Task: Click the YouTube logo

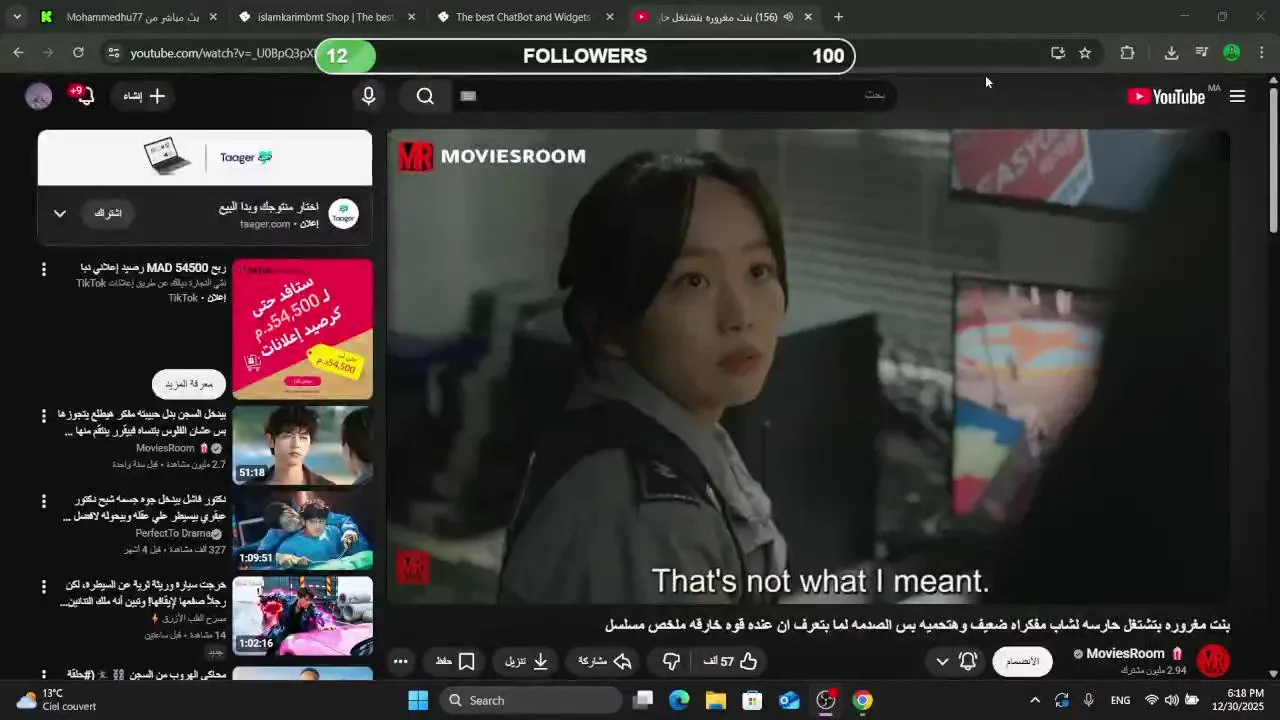Action: pos(1166,96)
